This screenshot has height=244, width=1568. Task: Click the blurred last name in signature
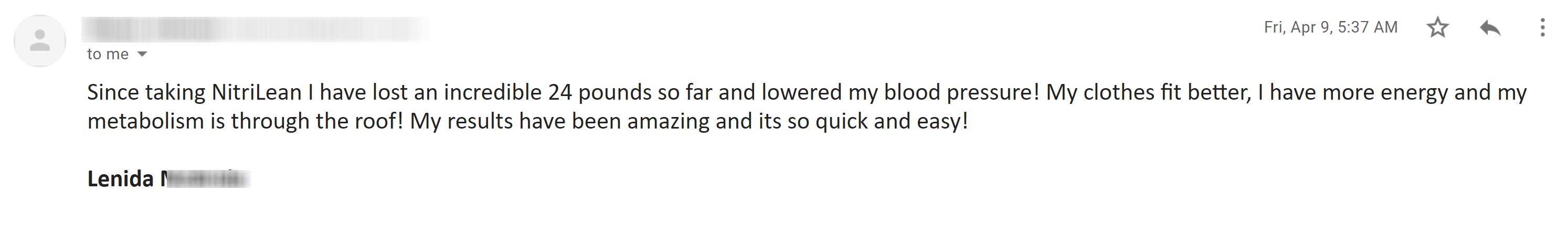[x=205, y=179]
